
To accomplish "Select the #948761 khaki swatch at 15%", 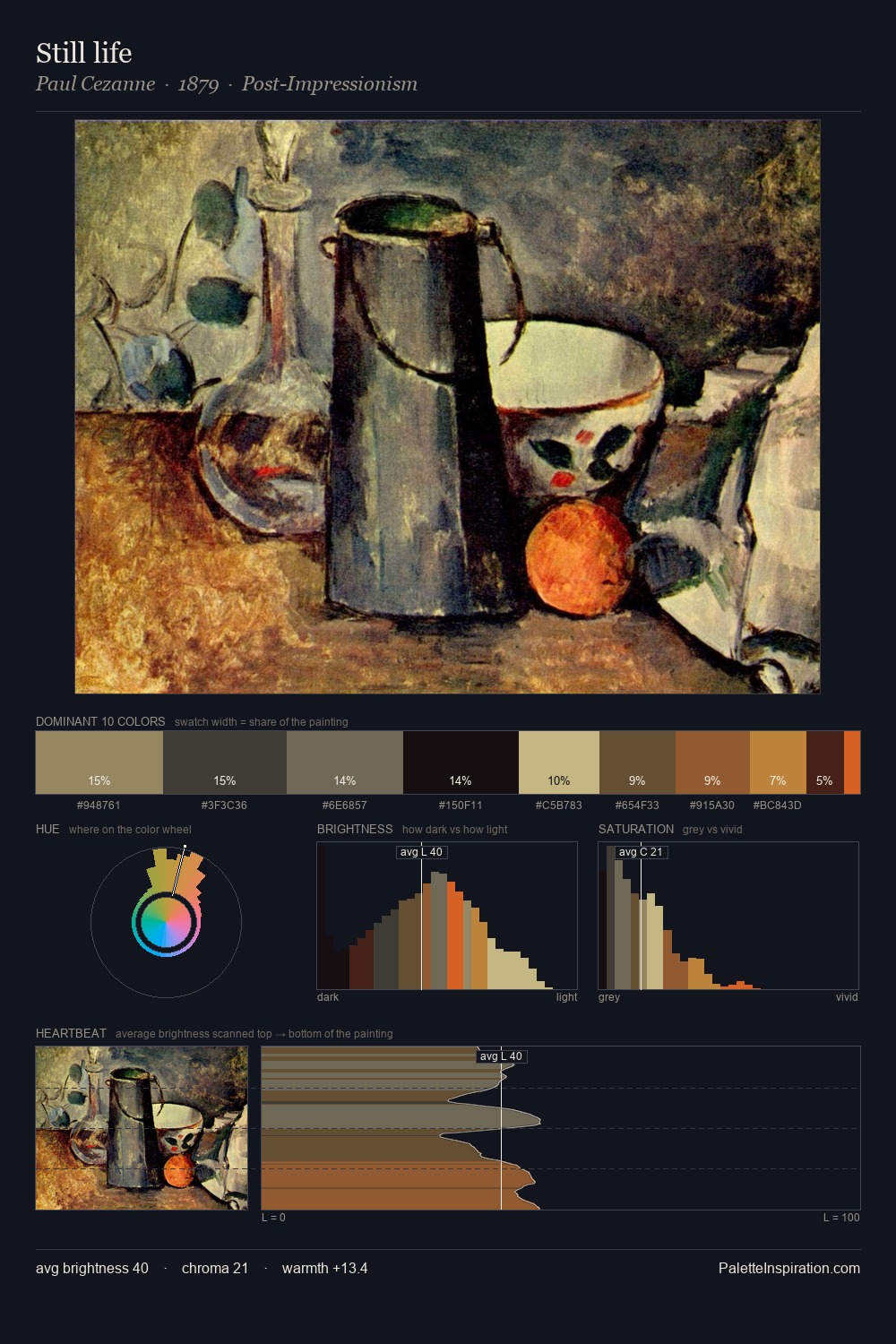I will (99, 762).
